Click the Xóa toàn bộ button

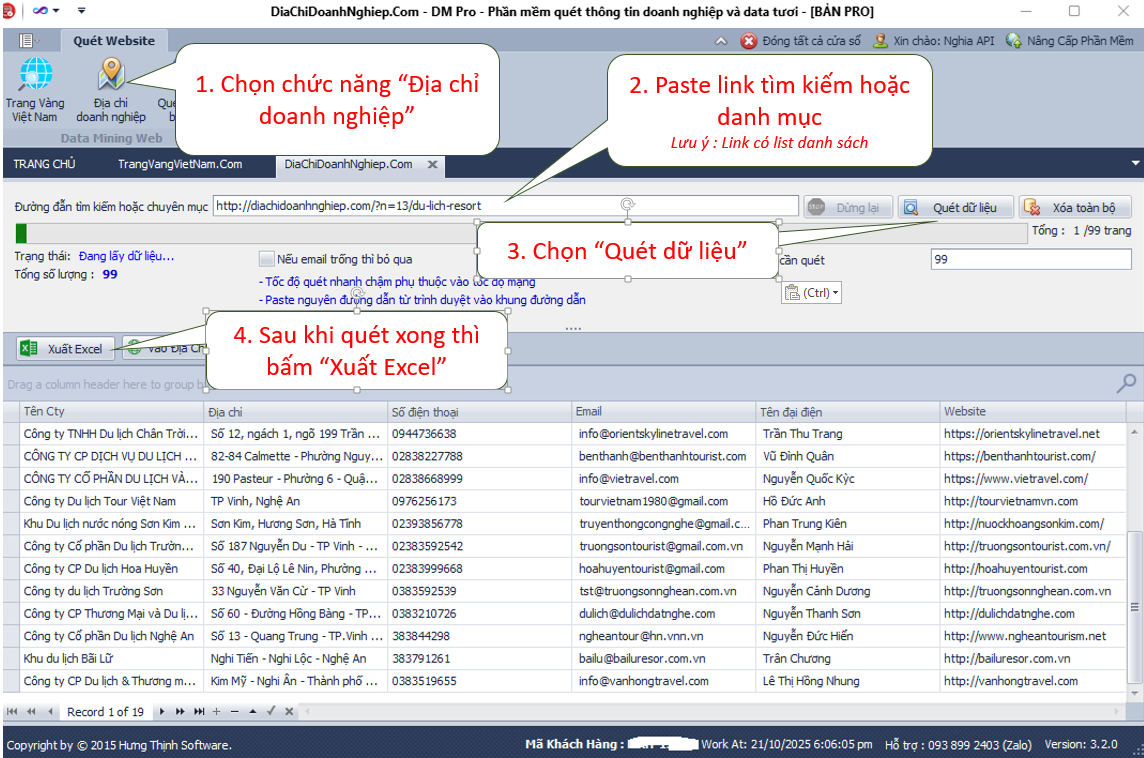(1074, 208)
